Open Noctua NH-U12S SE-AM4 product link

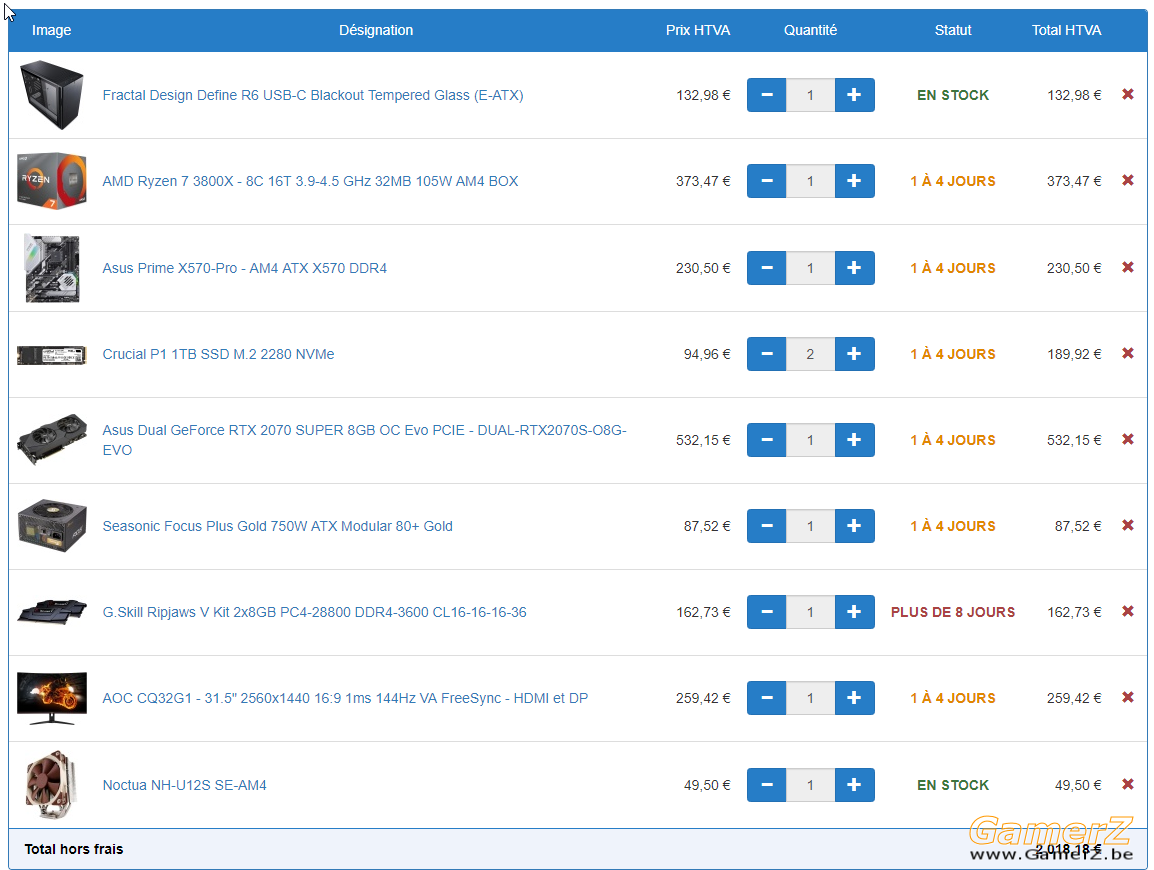[184, 785]
